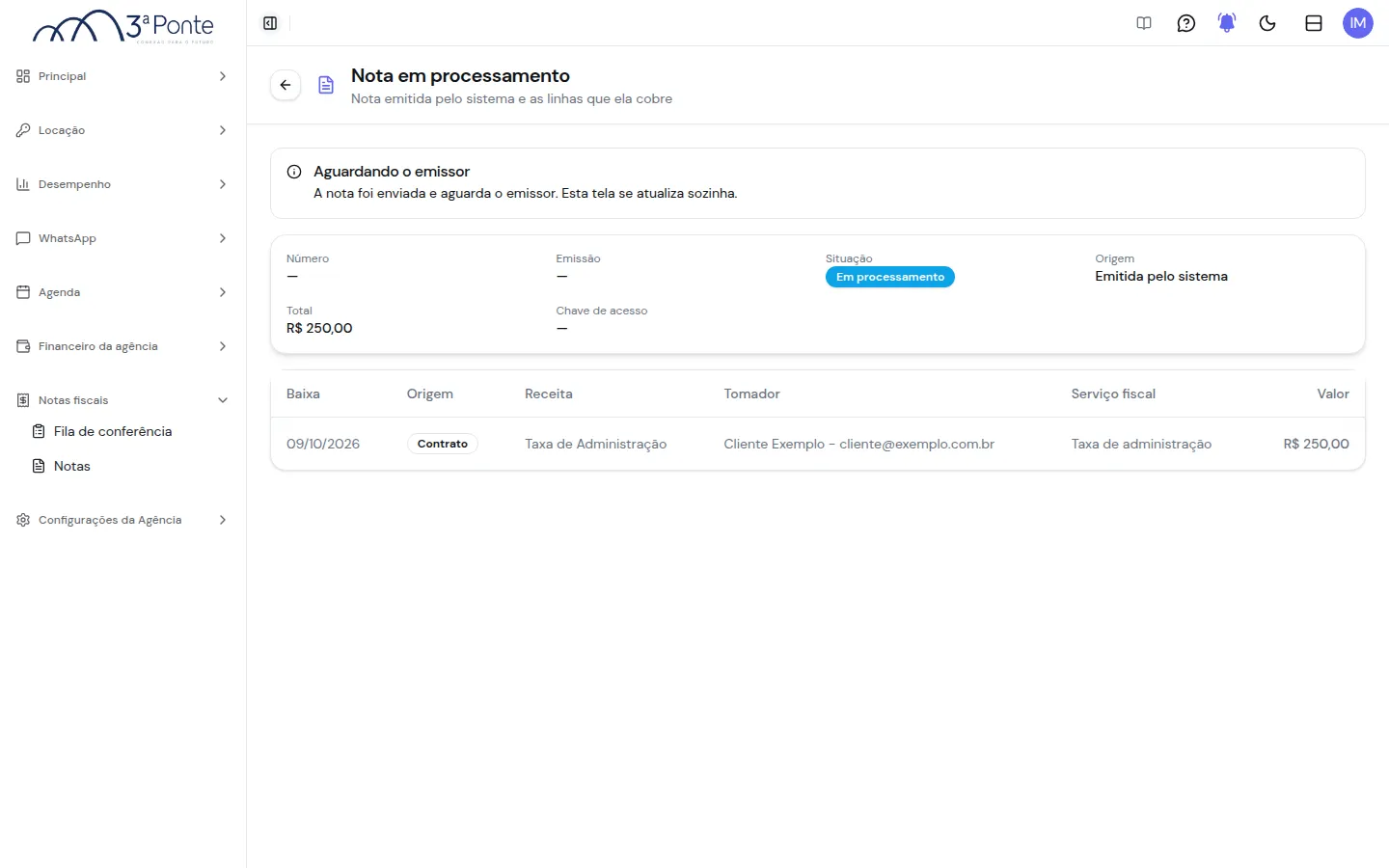Click the Contrato origin badge
Image resolution: width=1389 pixels, height=868 pixels.
click(x=443, y=444)
